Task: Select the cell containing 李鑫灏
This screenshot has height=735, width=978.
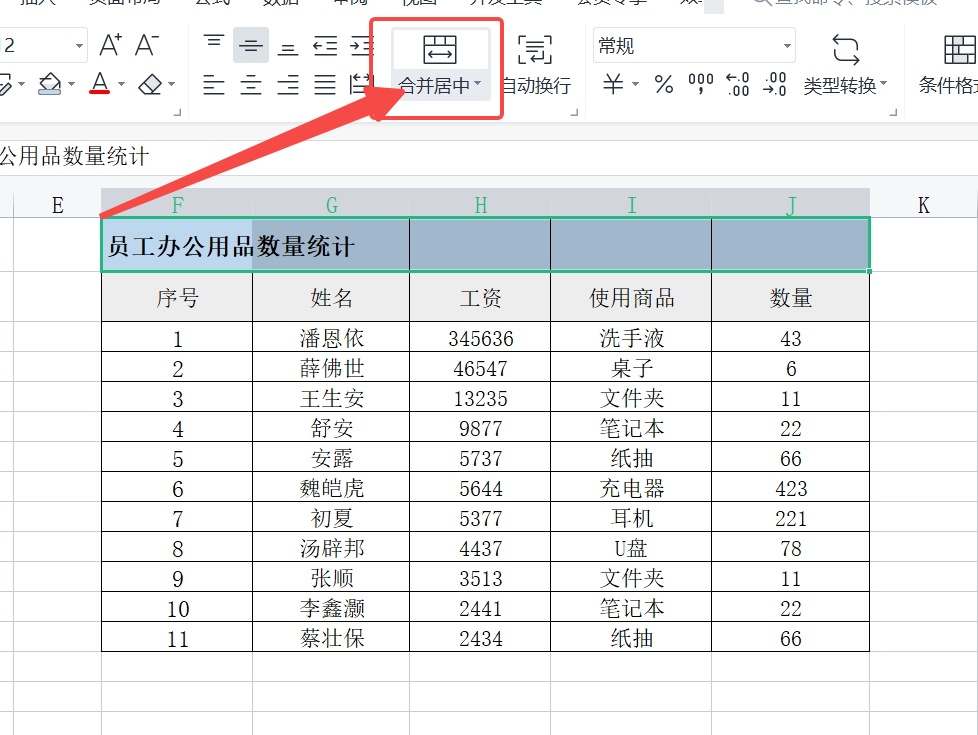Action: click(x=331, y=607)
